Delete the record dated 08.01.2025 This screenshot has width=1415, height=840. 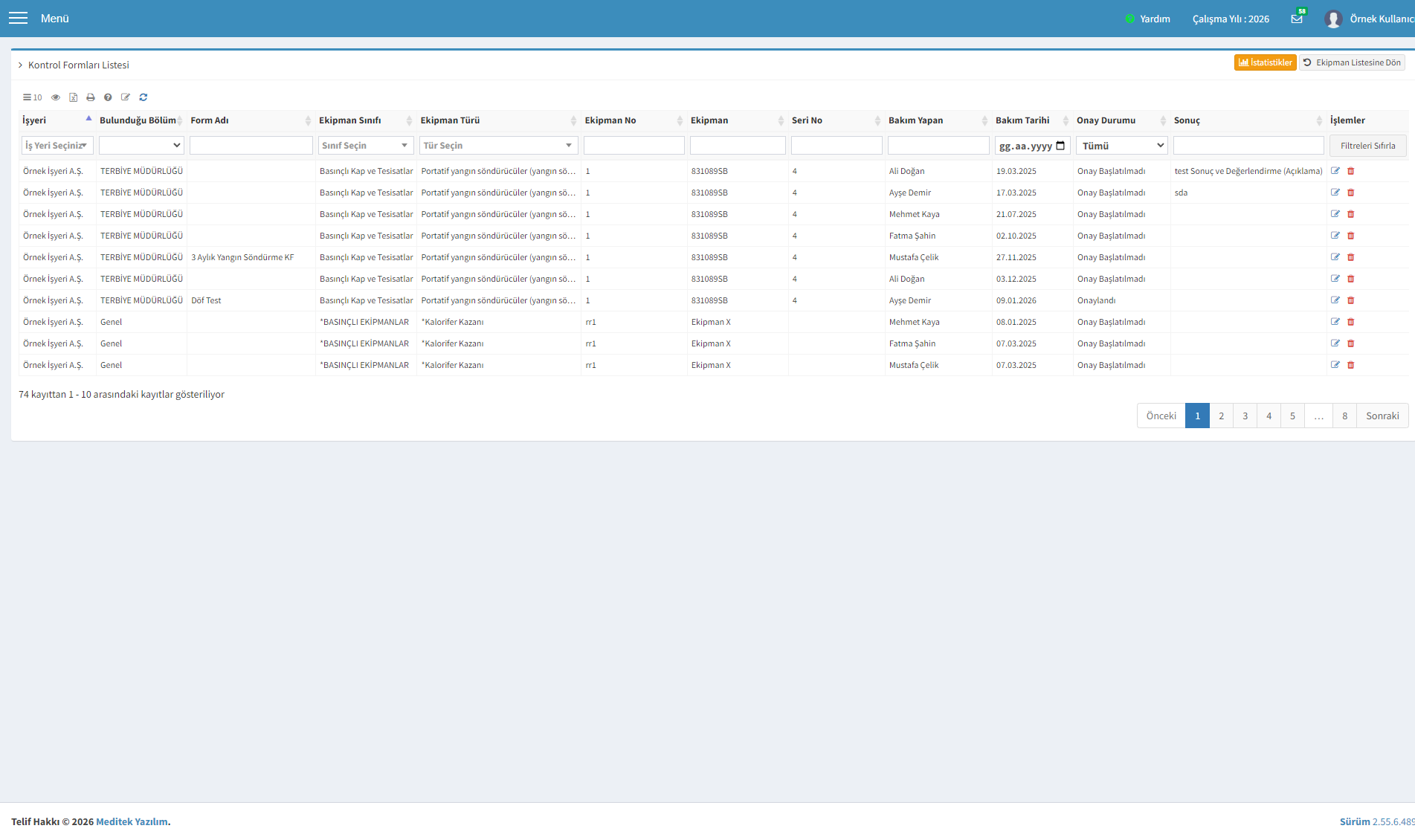click(1351, 322)
